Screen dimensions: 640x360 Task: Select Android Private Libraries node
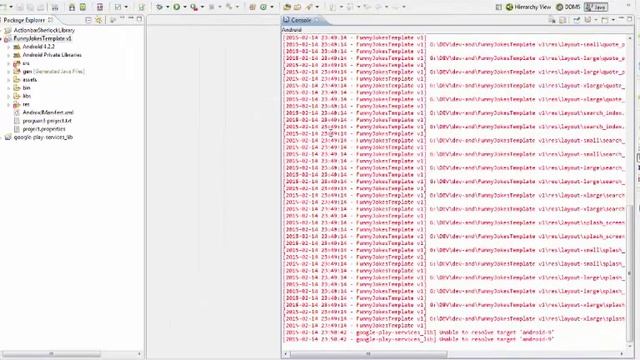52,55
